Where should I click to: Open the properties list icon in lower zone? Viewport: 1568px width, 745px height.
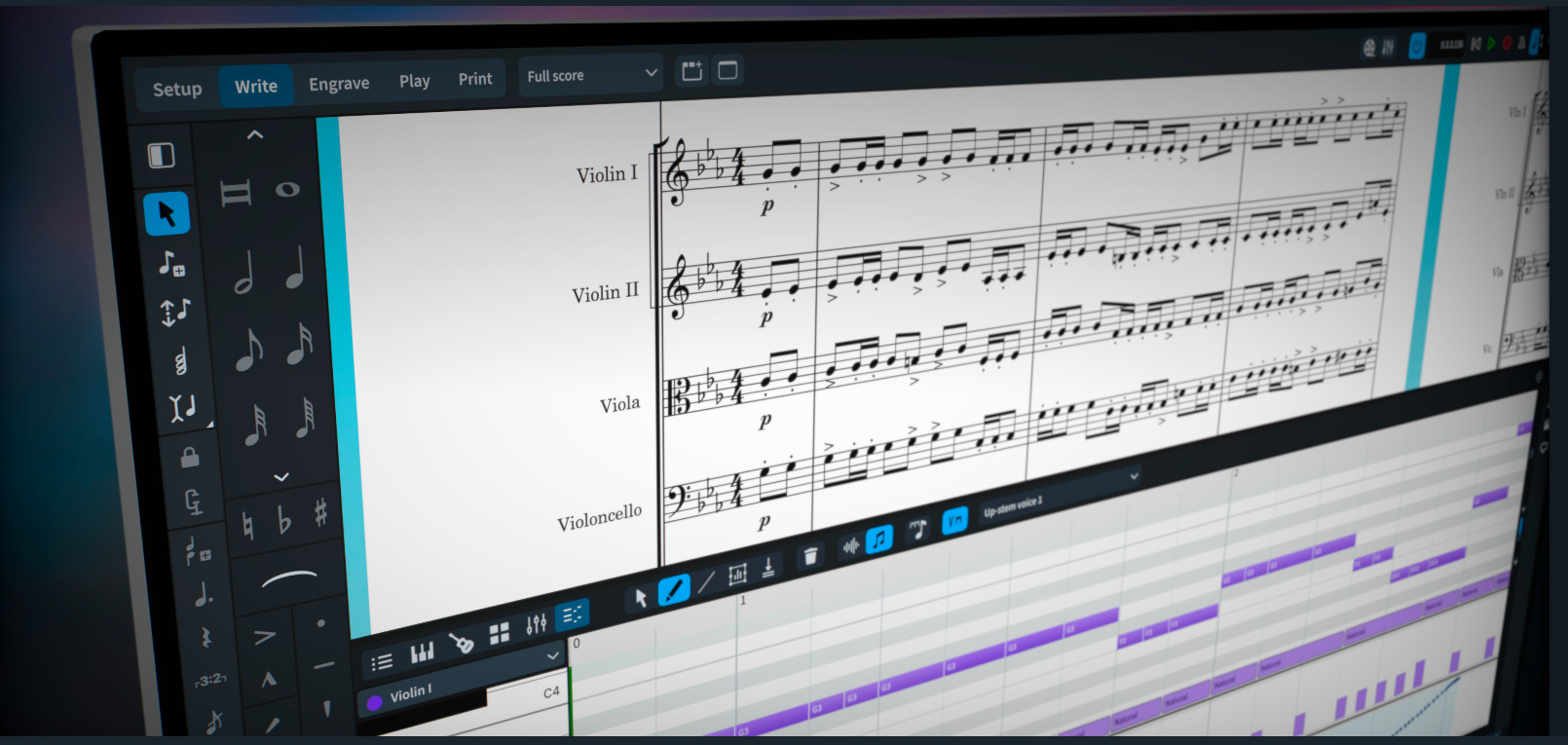coord(382,662)
